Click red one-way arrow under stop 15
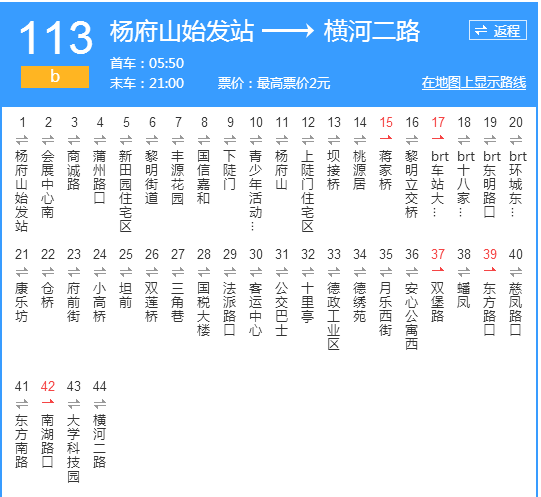 [386, 138]
